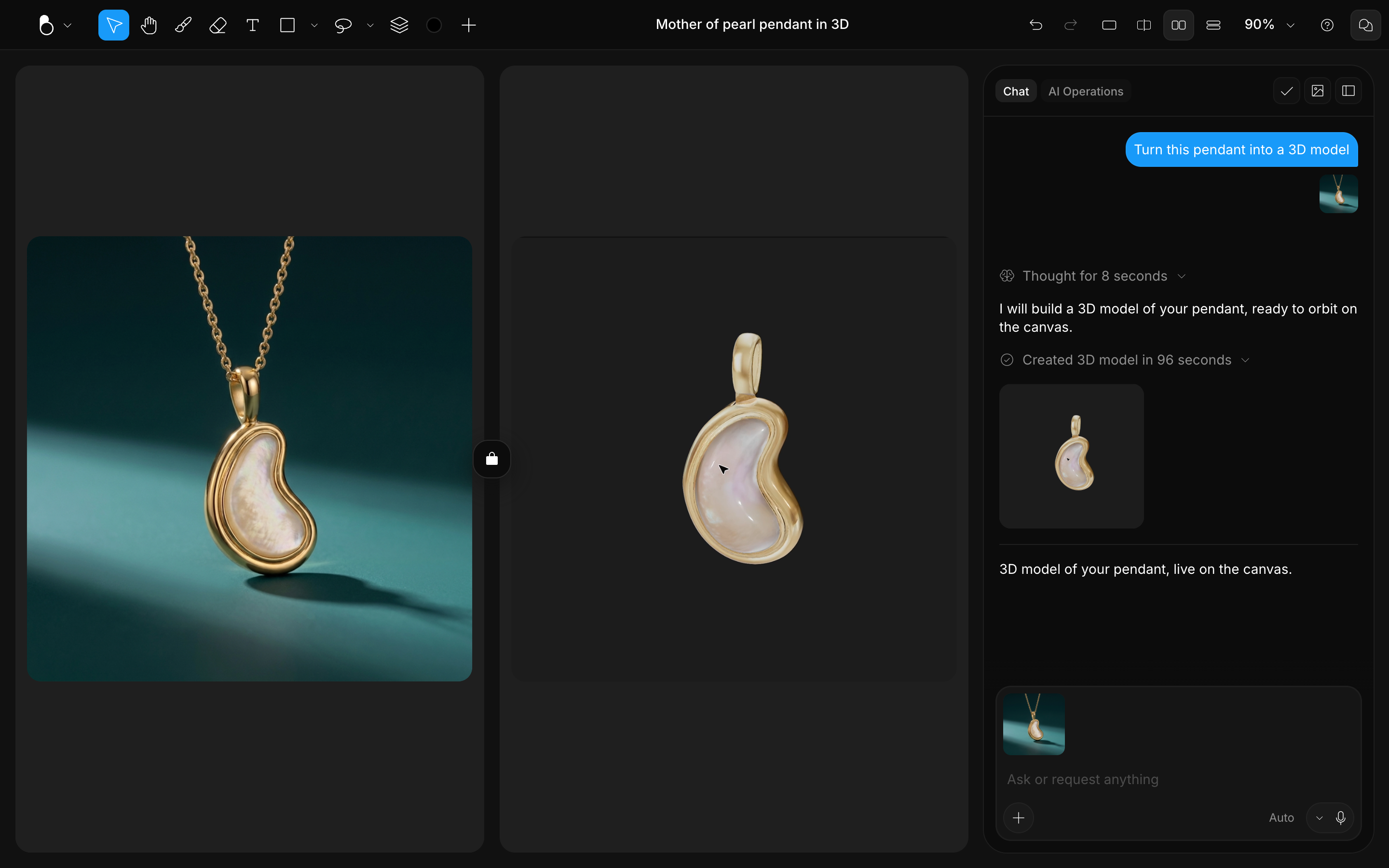Select the arrow Move tool
This screenshot has height=868, width=1389.
[114, 25]
